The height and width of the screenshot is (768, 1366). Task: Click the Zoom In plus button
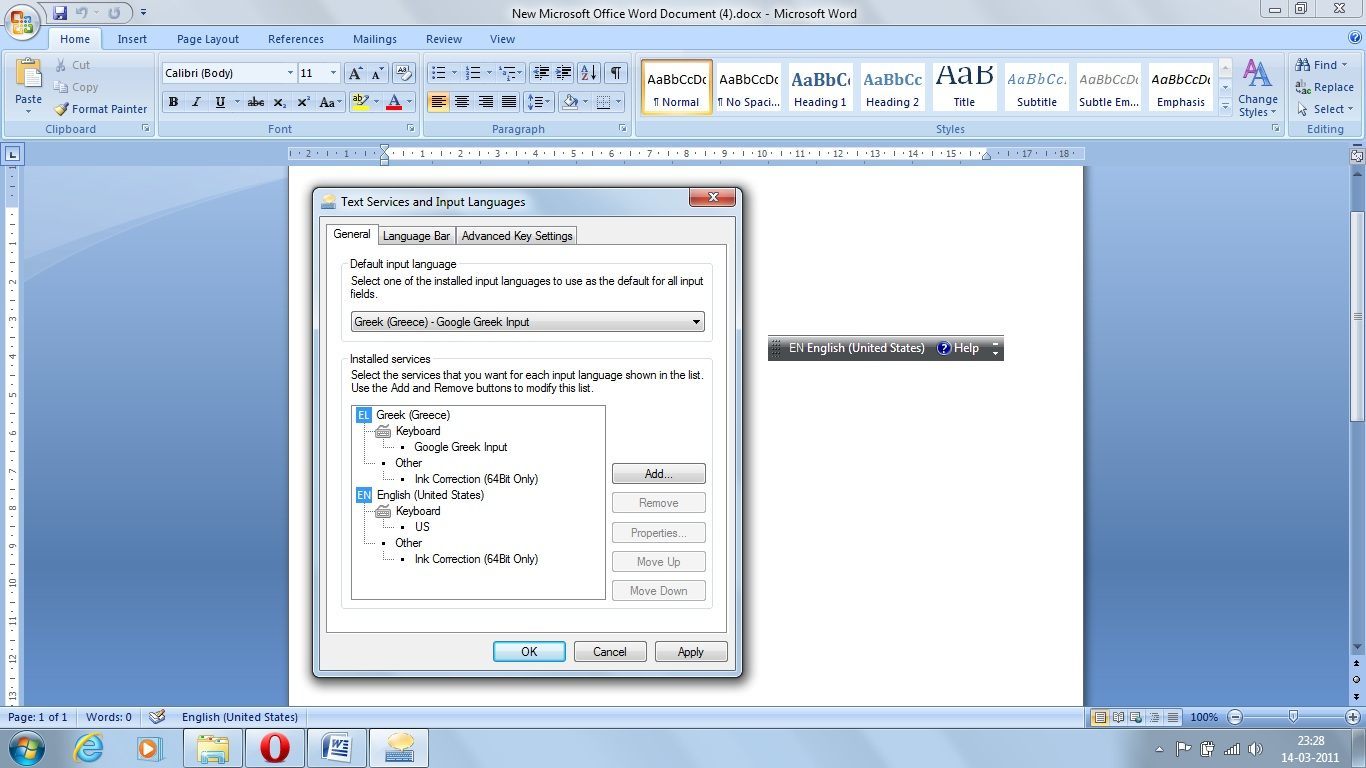point(1353,717)
